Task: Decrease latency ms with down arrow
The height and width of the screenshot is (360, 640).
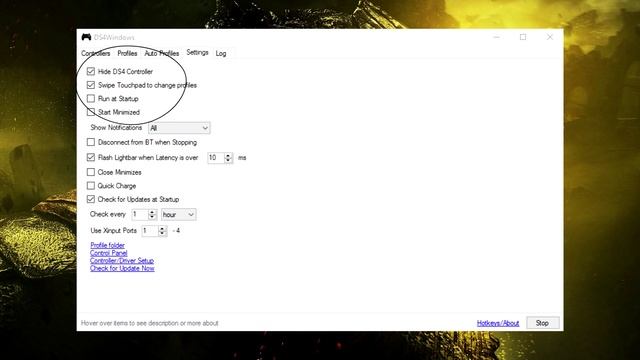Action: click(x=228, y=160)
